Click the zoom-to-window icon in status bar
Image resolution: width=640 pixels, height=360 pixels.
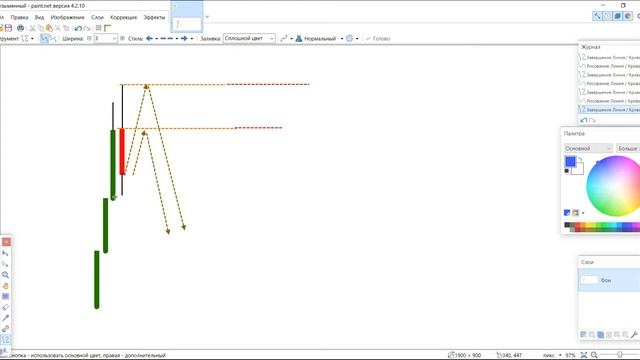584,355
